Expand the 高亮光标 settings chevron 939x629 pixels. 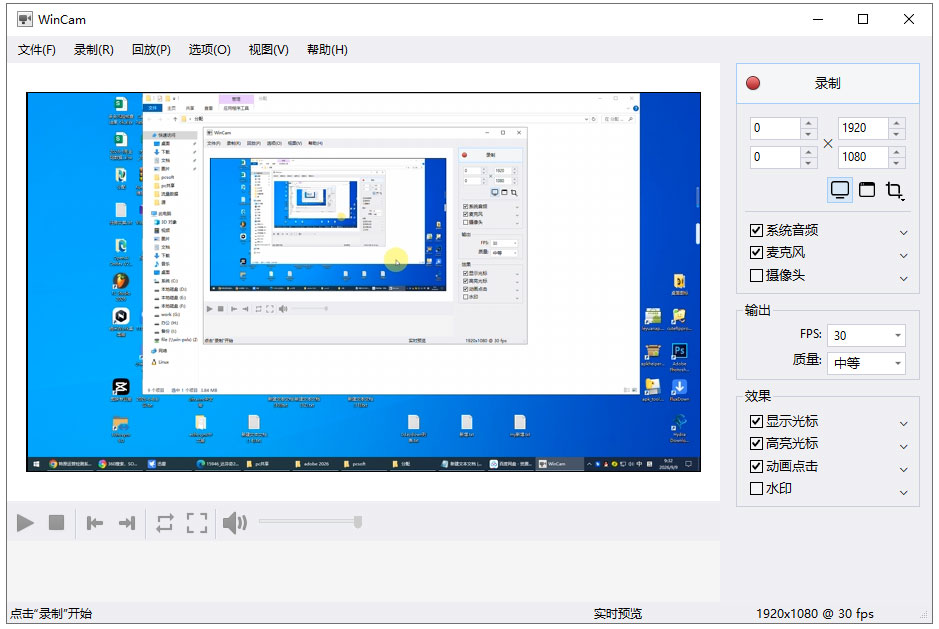click(x=904, y=446)
